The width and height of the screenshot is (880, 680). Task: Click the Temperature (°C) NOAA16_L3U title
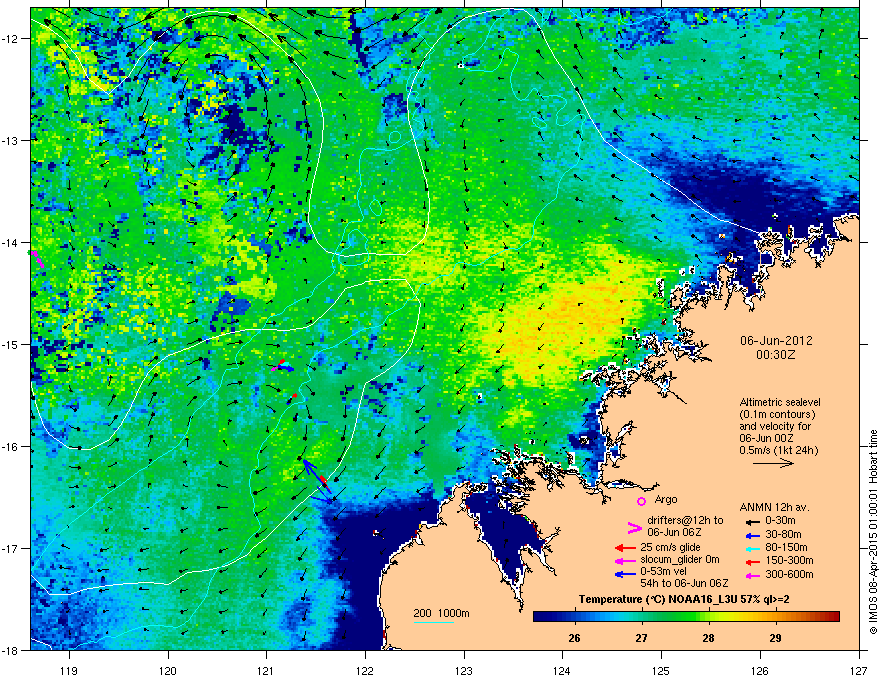click(684, 600)
